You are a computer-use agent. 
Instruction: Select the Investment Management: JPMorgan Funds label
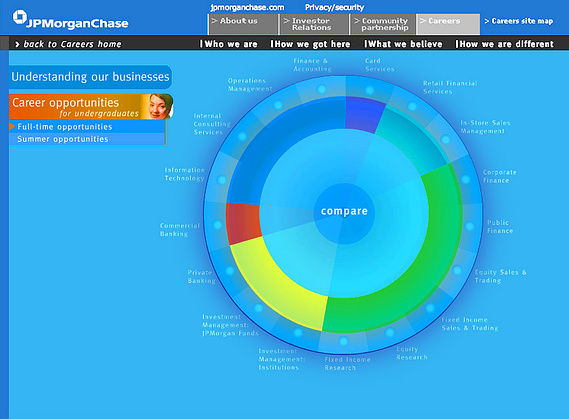230,325
